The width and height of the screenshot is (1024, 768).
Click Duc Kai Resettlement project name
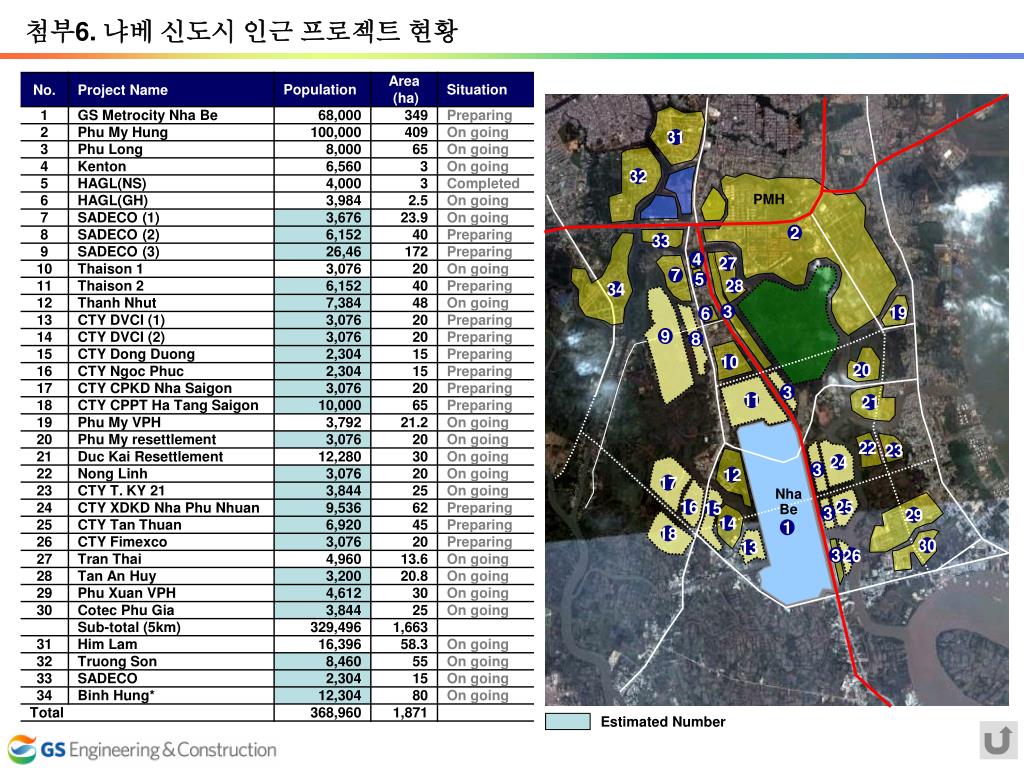click(150, 456)
